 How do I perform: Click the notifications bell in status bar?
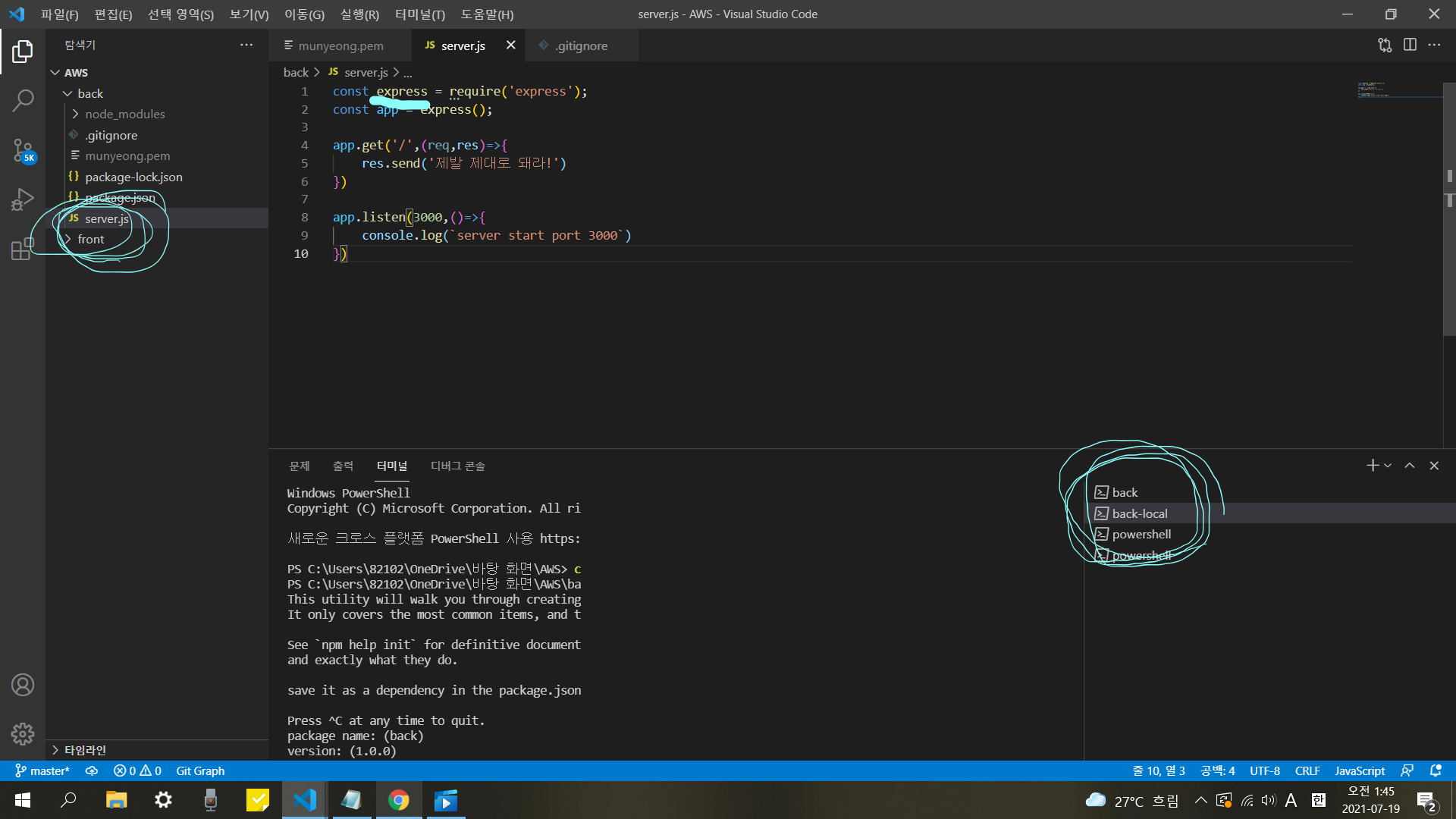(1436, 770)
